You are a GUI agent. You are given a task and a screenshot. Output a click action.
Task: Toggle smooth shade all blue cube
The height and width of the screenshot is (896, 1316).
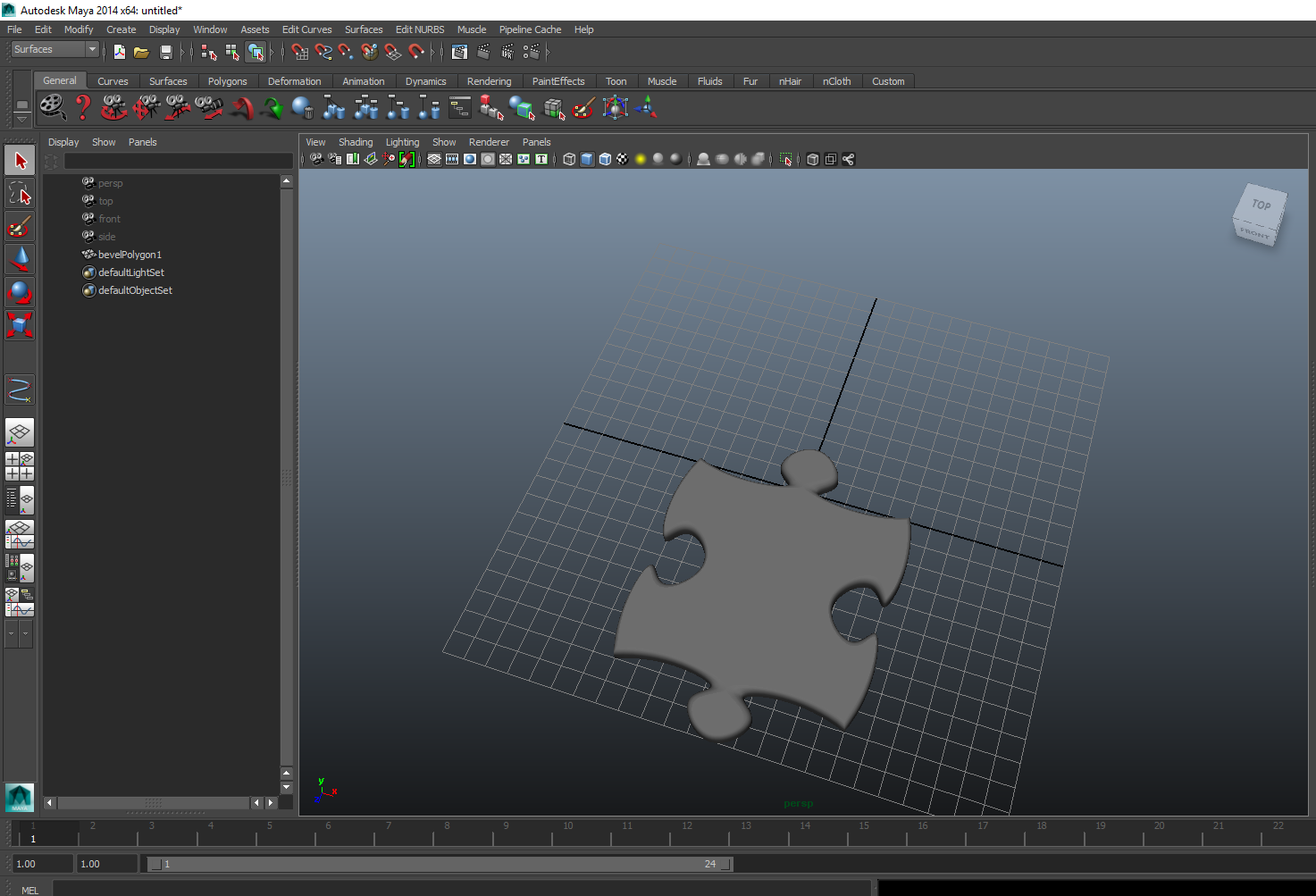click(587, 159)
